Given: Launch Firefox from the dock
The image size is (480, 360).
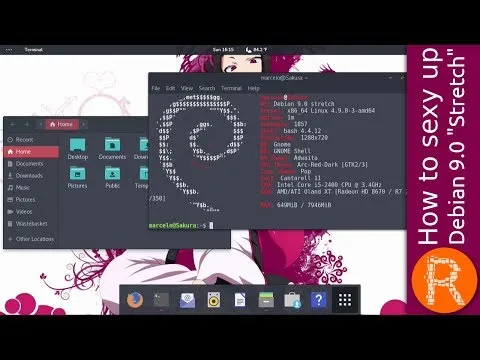Looking at the screenshot, I should (x=135, y=300).
